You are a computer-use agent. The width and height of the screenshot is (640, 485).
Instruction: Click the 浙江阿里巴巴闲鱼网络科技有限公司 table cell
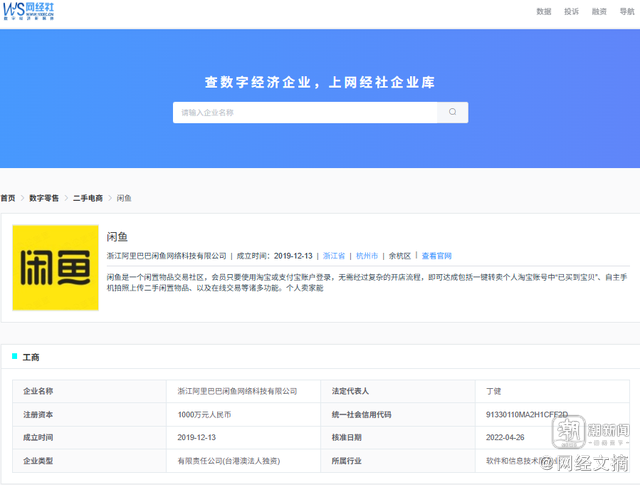[x=243, y=391]
